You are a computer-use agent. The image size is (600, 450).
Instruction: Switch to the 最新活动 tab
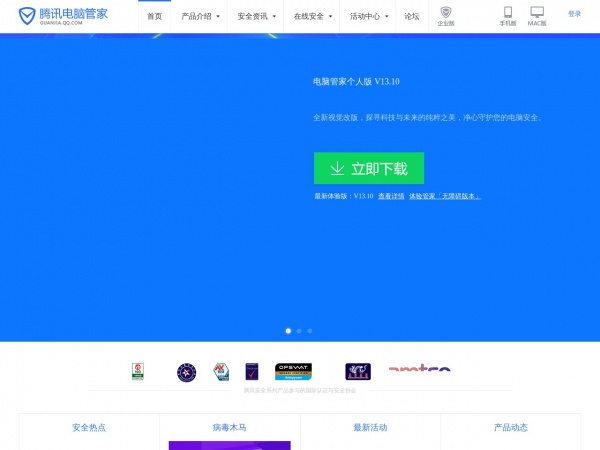click(x=370, y=427)
